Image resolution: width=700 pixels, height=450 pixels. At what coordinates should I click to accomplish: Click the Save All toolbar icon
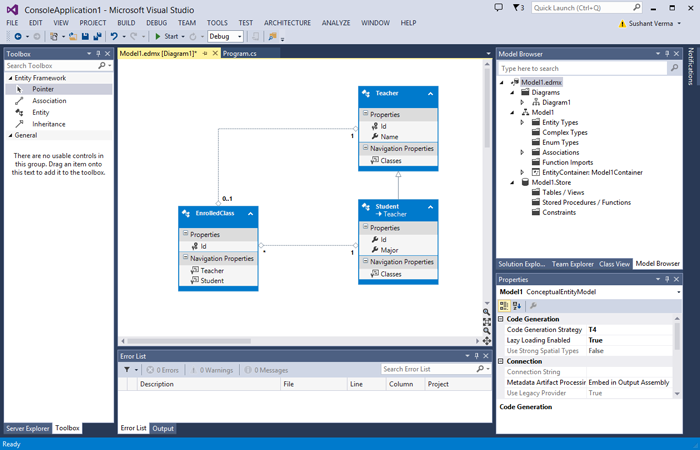(x=97, y=37)
